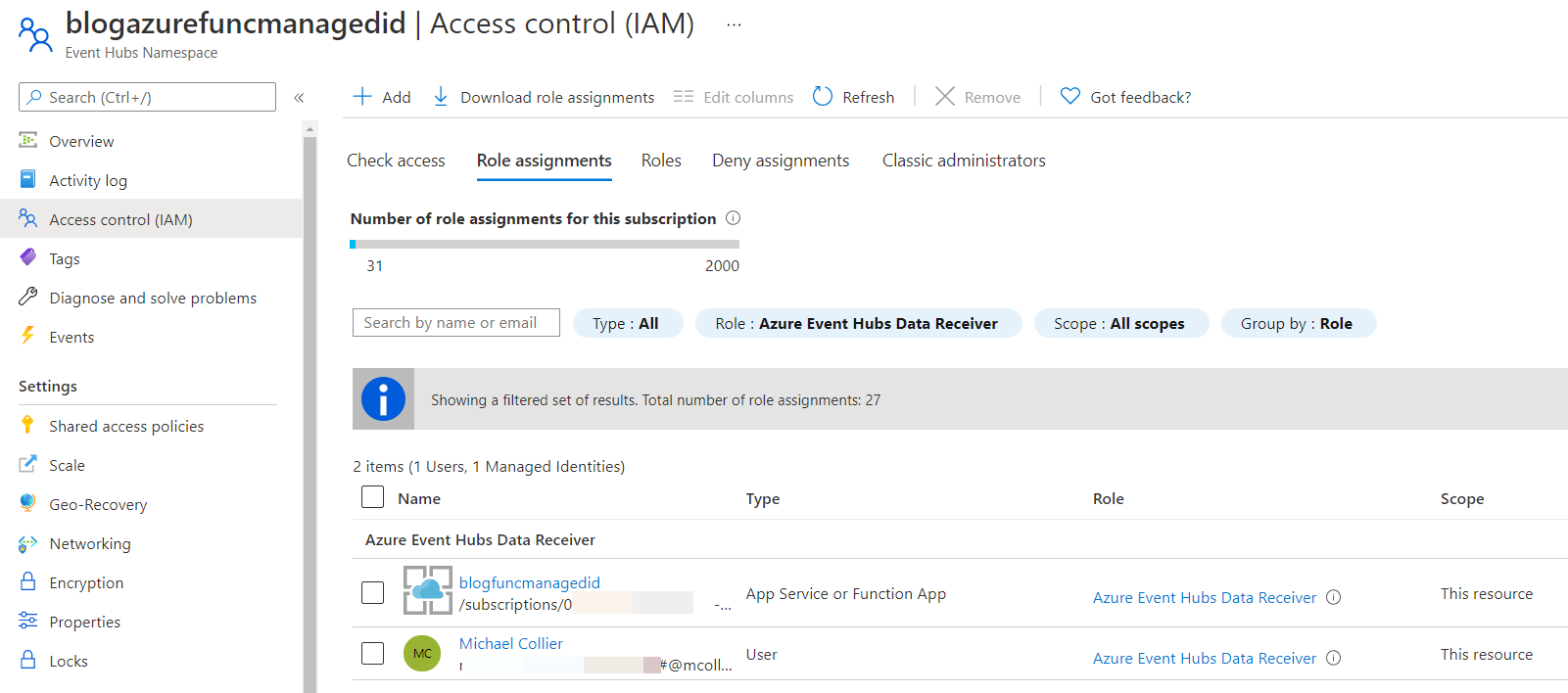The height and width of the screenshot is (693, 1568).
Task: Click the Activity log sidebar icon
Action: (x=27, y=179)
